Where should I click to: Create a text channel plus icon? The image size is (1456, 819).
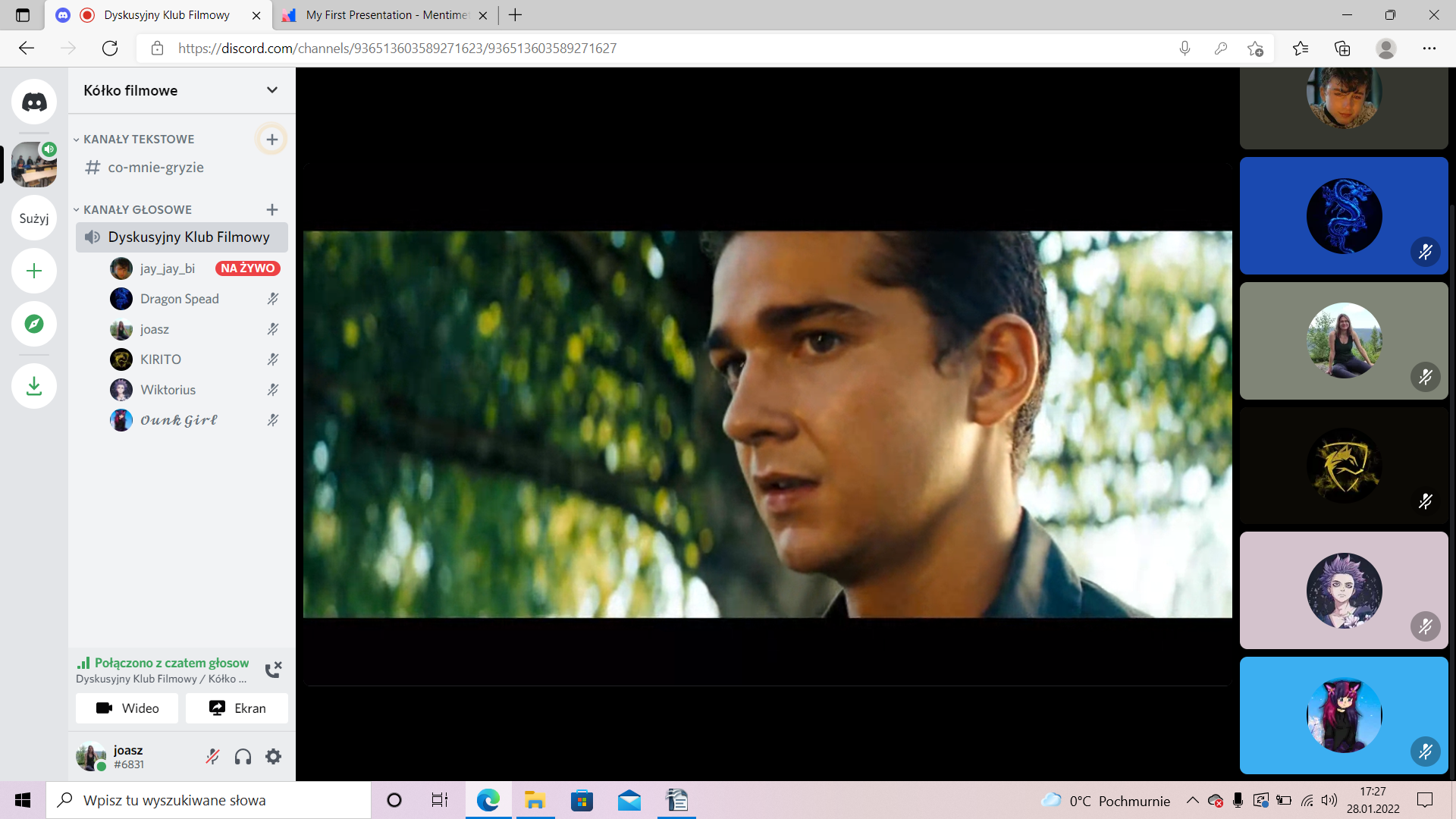coord(272,140)
